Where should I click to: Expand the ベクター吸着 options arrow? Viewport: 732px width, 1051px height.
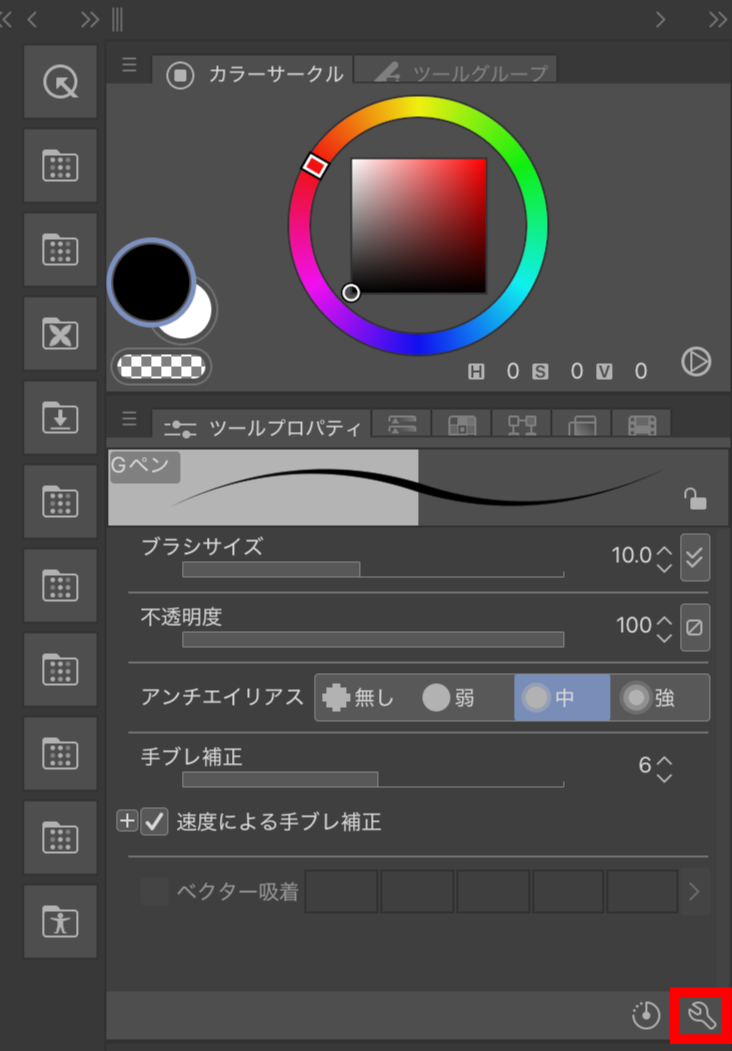pos(694,891)
